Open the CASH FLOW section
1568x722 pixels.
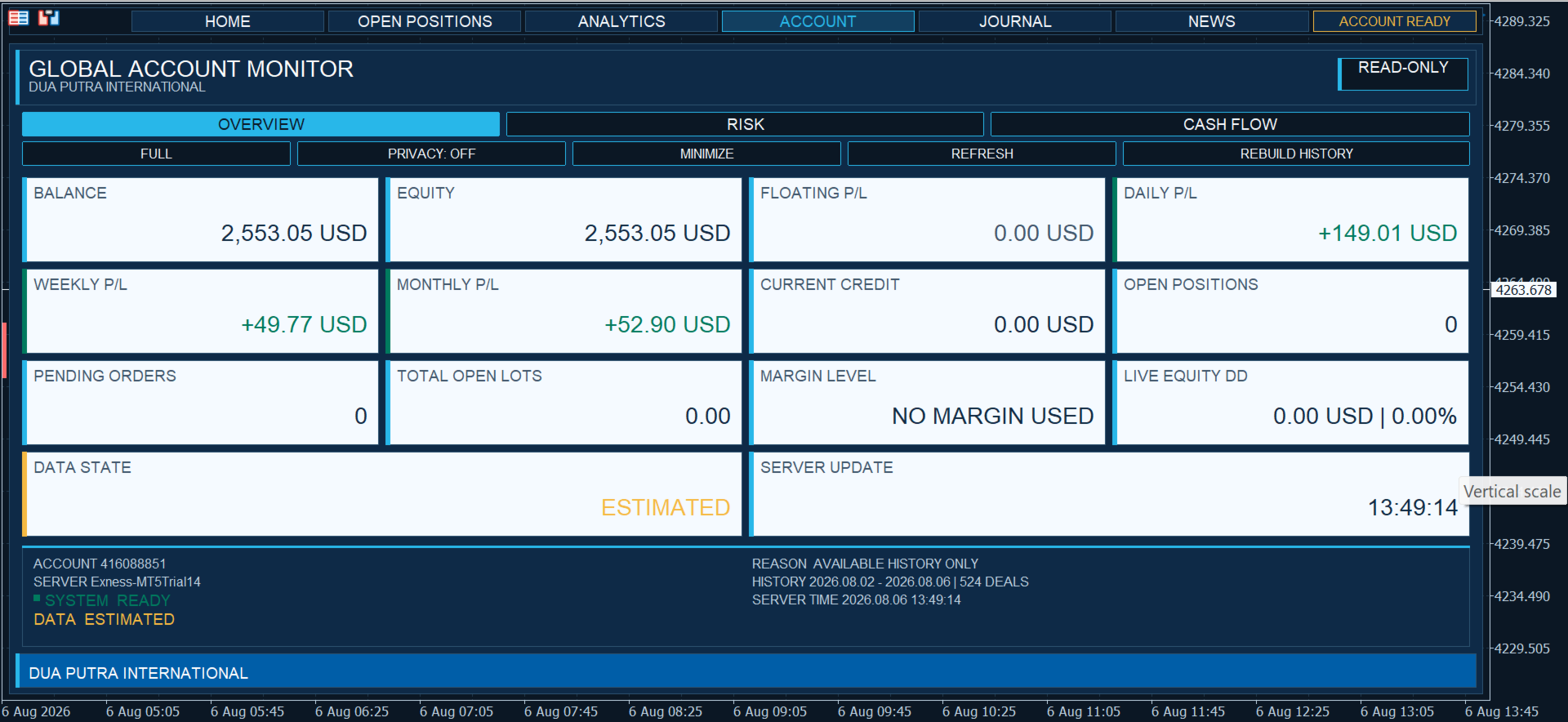click(1230, 124)
